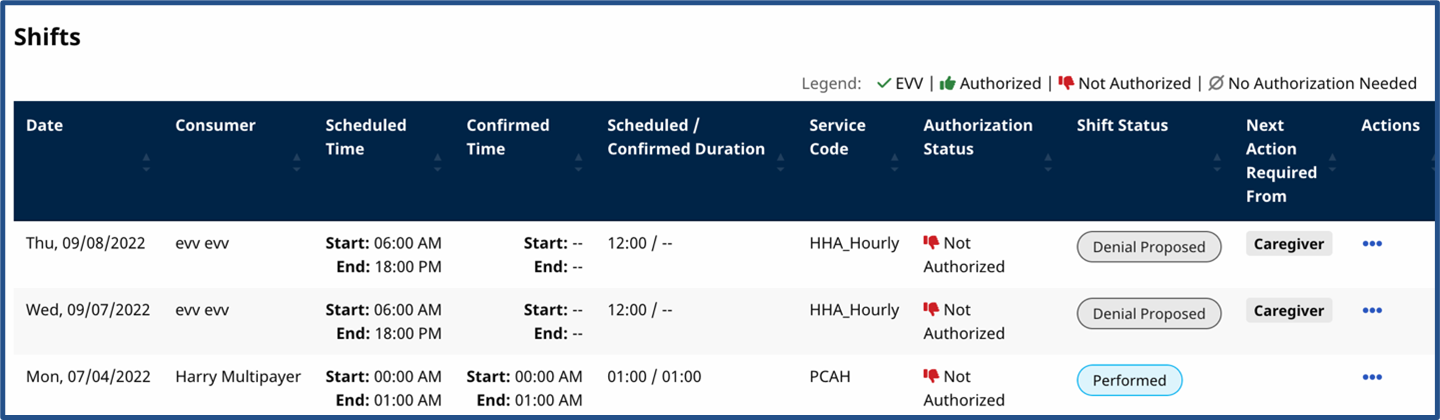
Task: Sort by Service Code column
Action: 895,163
